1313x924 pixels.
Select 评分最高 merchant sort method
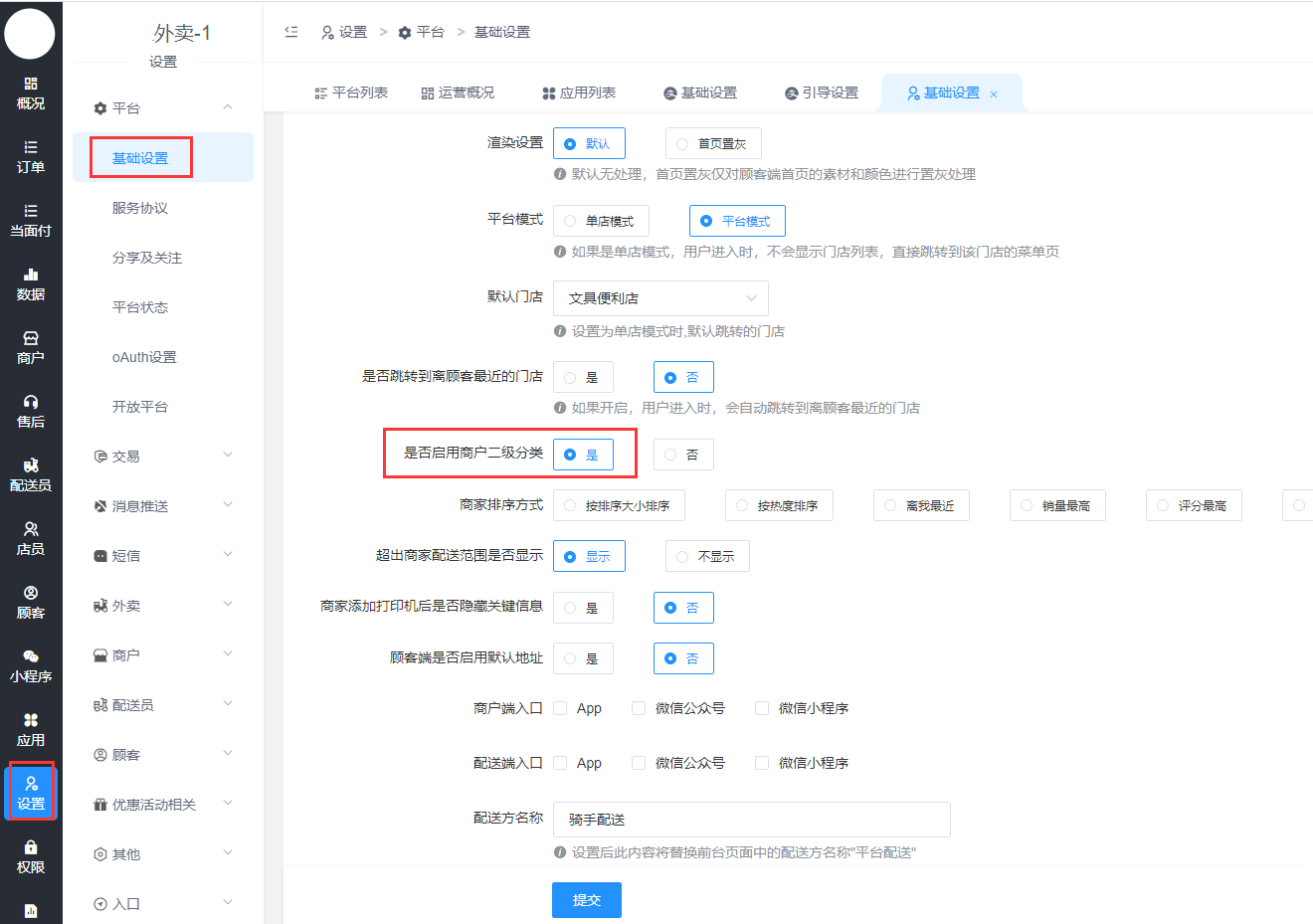(1194, 505)
